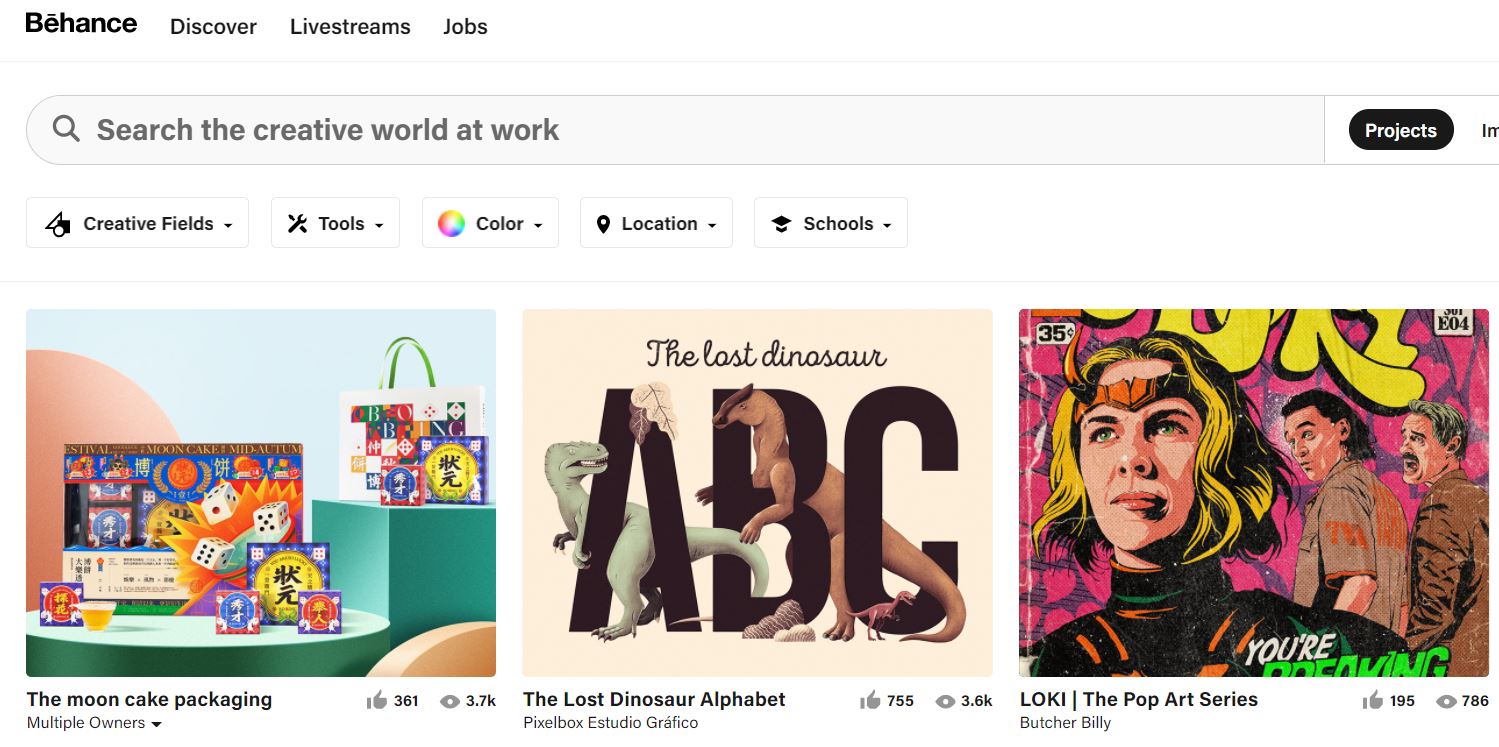Open the Schools filter dropdown
Screen dimensions: 1499x747
pyautogui.click(x=831, y=223)
